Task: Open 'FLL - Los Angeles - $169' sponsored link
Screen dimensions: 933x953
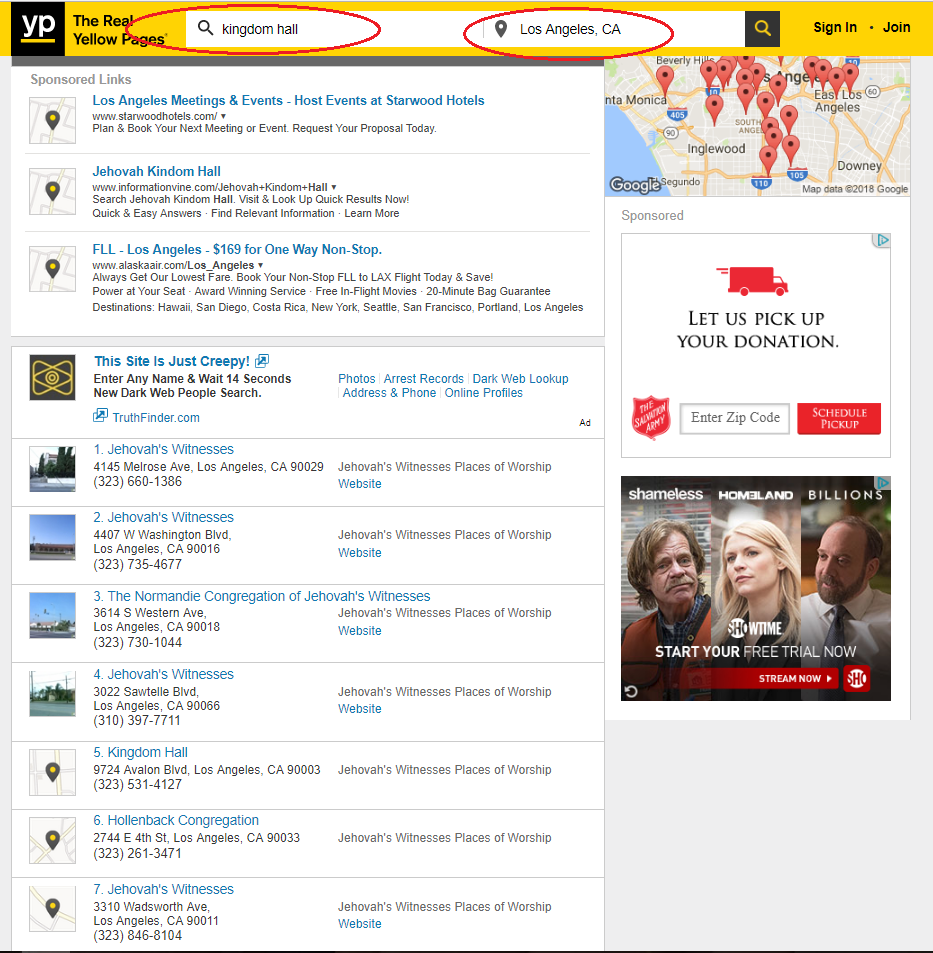Action: 237,249
